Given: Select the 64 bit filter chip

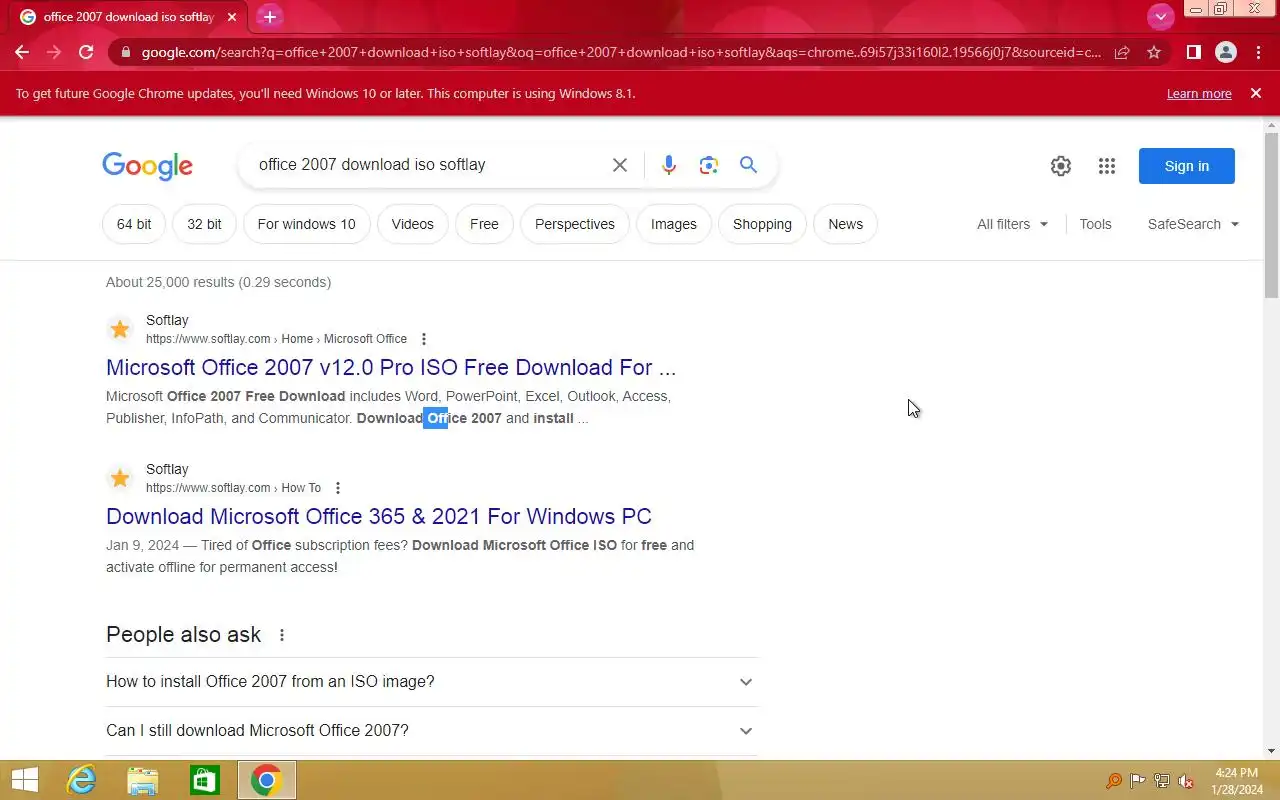Looking at the screenshot, I should coord(134,224).
